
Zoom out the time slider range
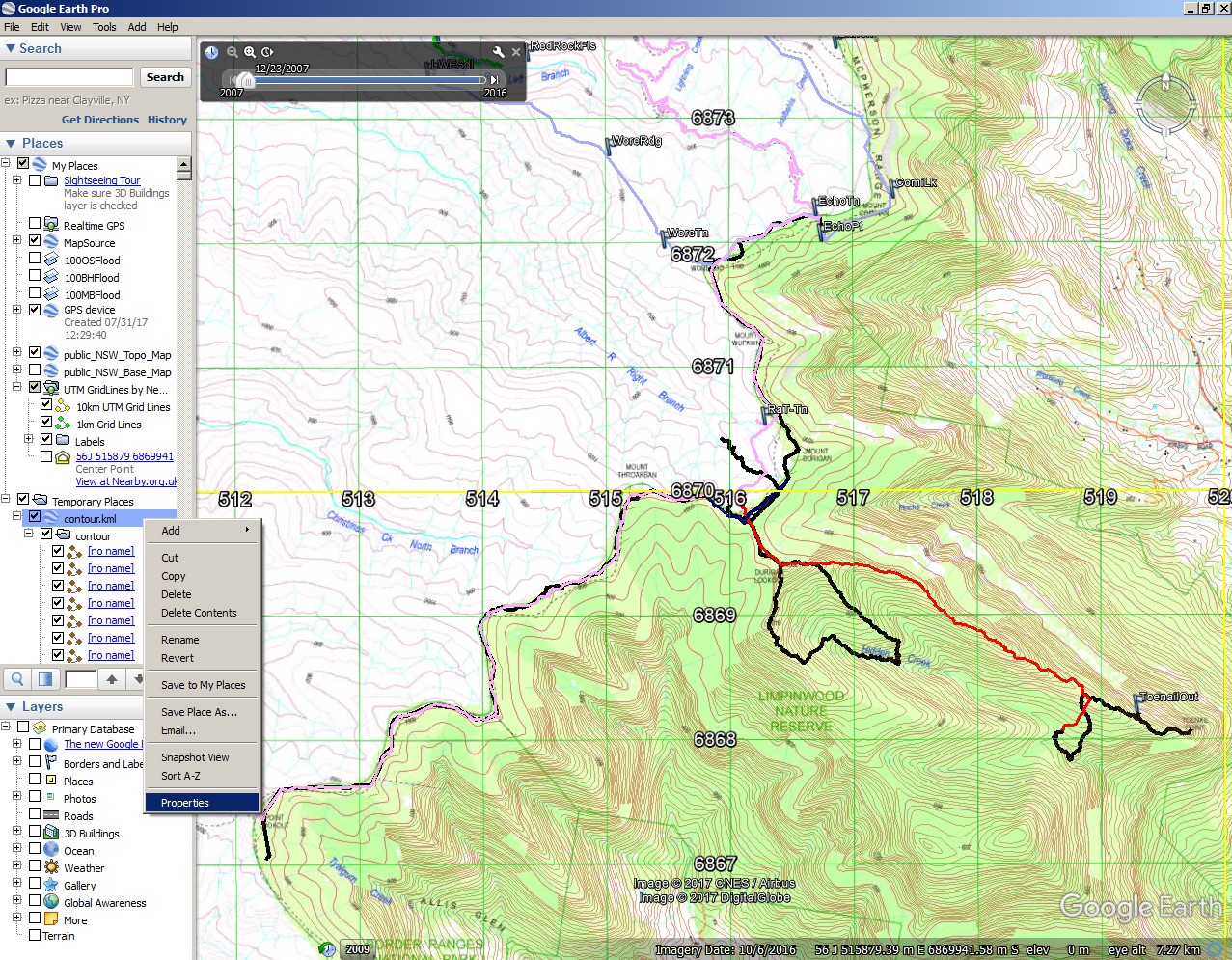tap(232, 52)
